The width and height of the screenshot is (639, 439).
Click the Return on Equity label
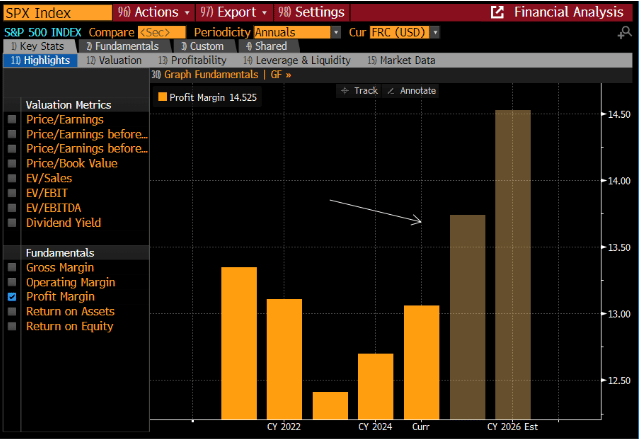(69, 326)
